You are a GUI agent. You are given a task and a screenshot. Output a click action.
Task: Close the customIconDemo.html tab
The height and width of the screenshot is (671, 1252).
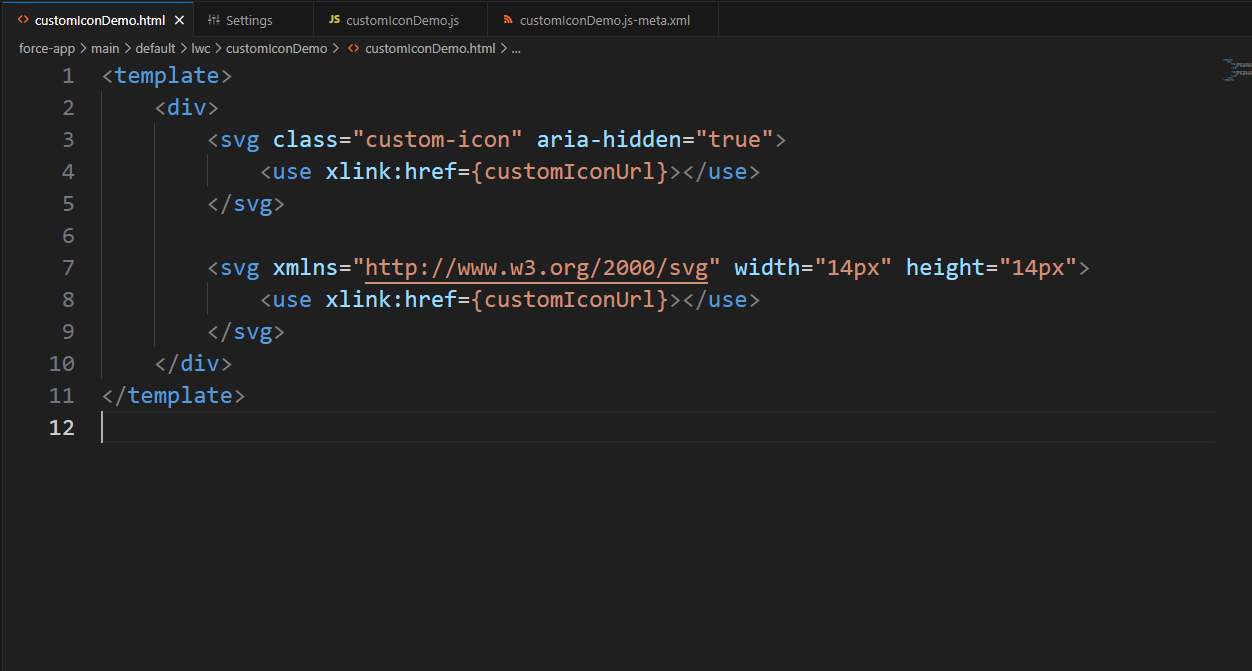coord(179,18)
